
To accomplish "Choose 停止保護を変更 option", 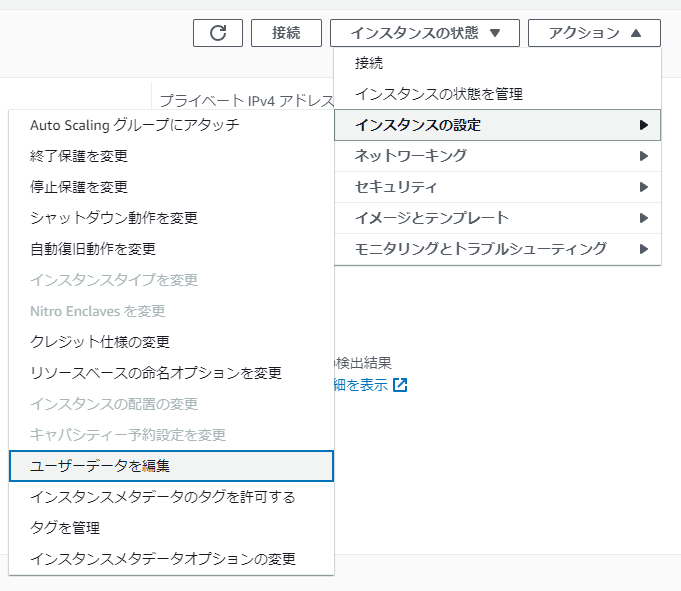I will coord(171,187).
